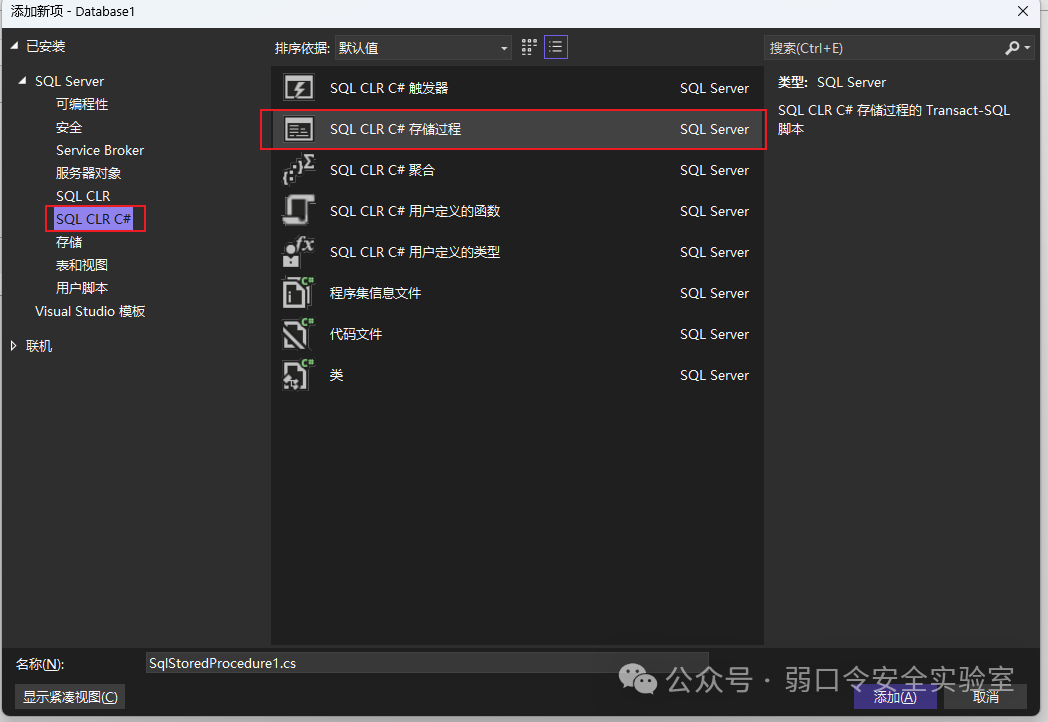This screenshot has width=1048, height=722.
Task: Click the 用户定义的函数 template icon
Action: (x=298, y=211)
